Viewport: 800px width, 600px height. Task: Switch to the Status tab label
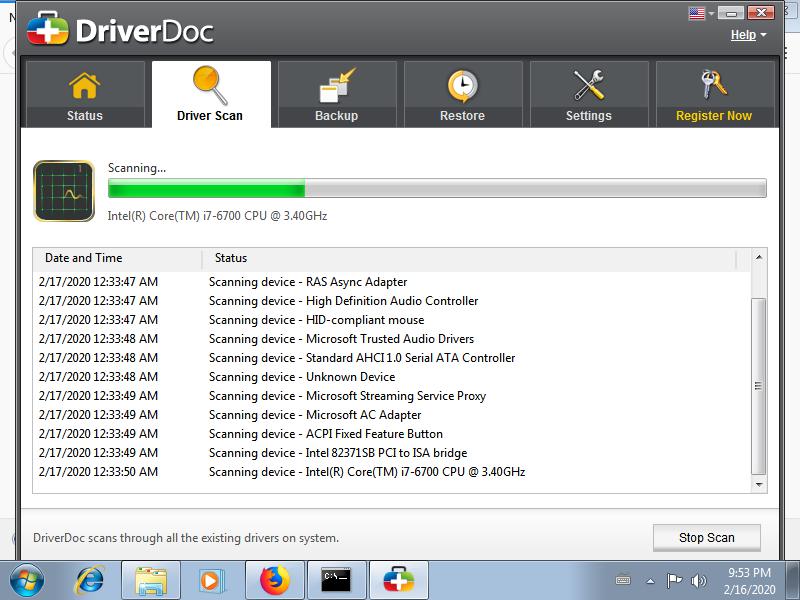coord(85,116)
